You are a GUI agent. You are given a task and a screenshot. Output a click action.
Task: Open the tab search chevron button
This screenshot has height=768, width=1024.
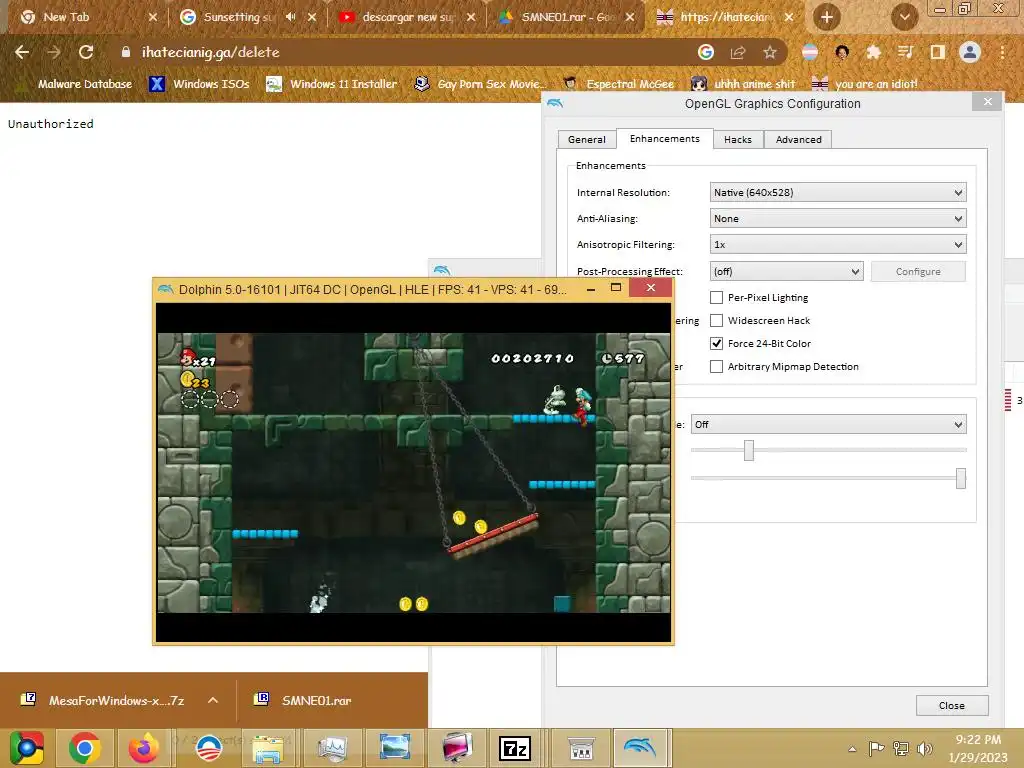click(904, 17)
